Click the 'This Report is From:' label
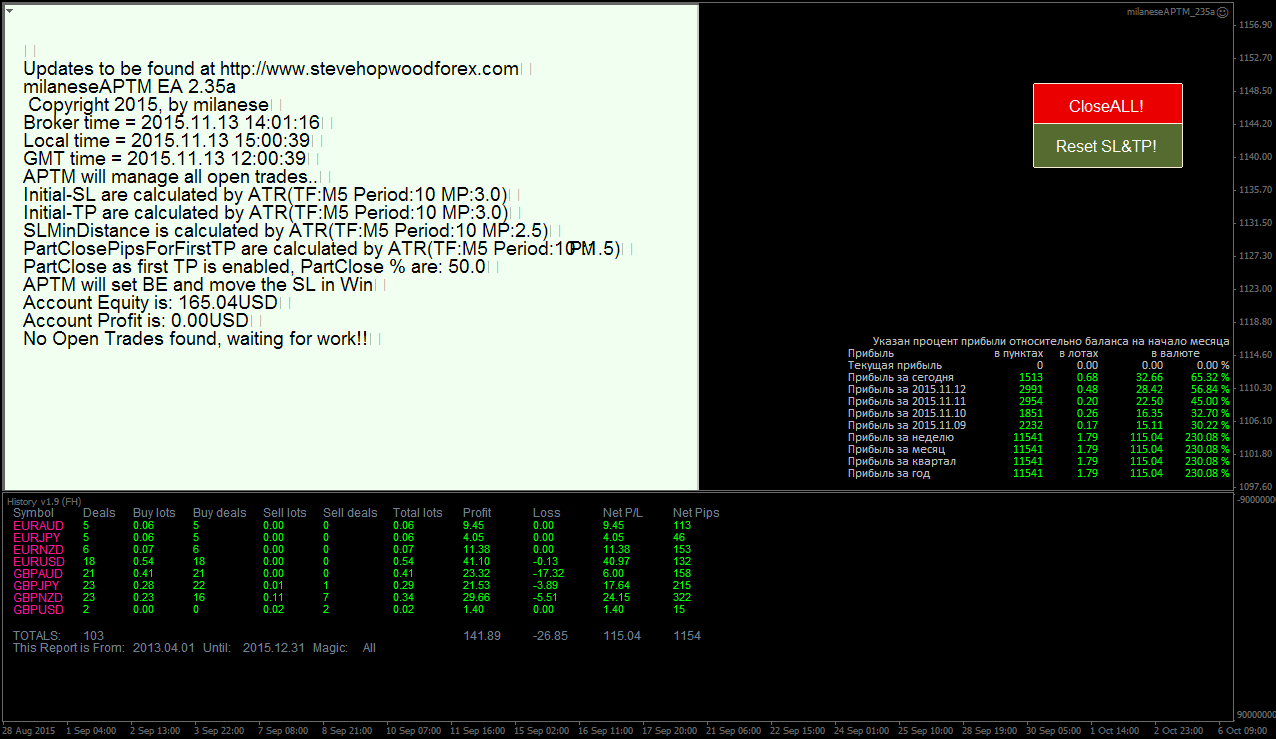Viewport: 1276px width, 739px height. click(69, 648)
